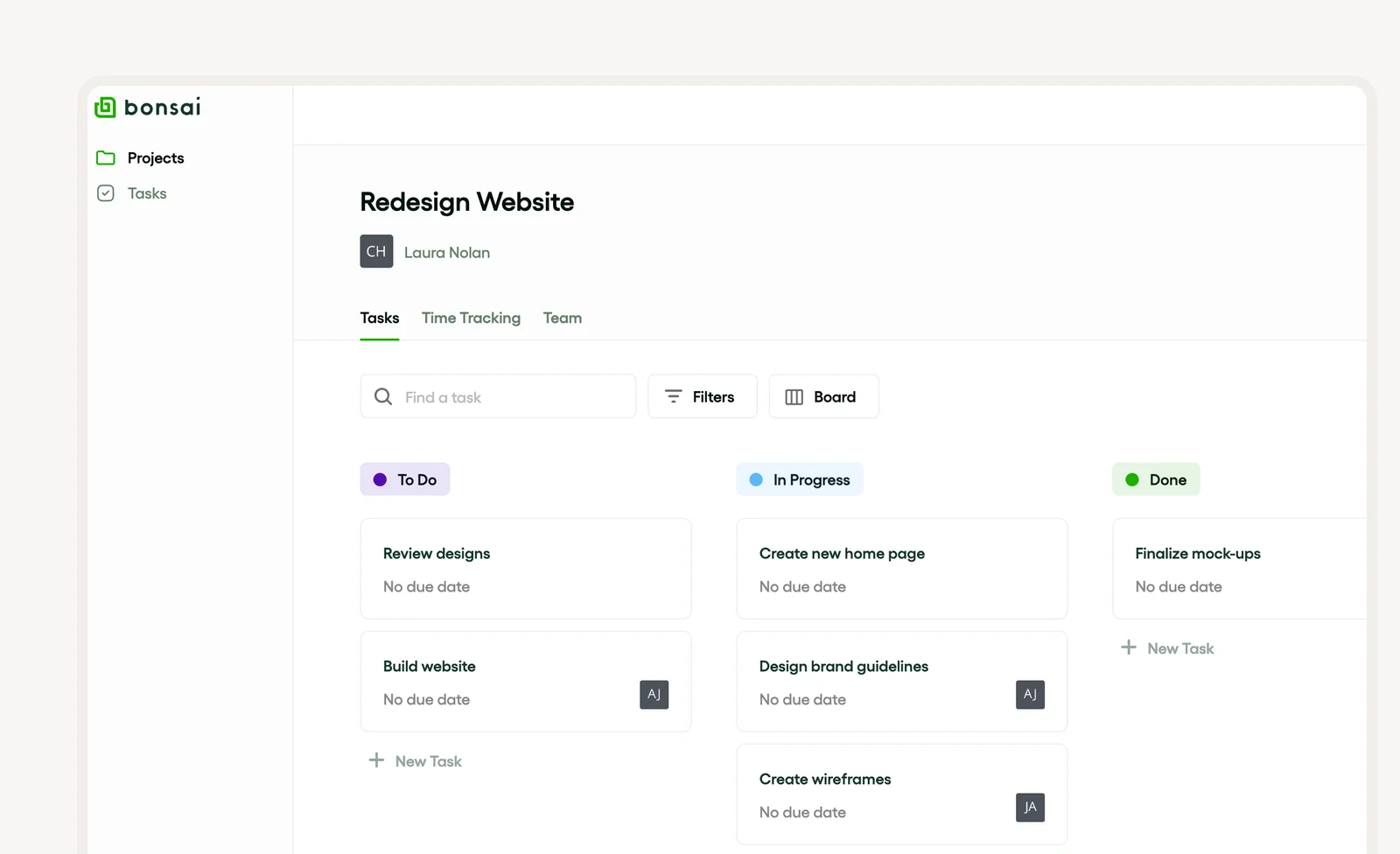Open Laura Nolan client link
This screenshot has width=1400, height=854.
(447, 253)
